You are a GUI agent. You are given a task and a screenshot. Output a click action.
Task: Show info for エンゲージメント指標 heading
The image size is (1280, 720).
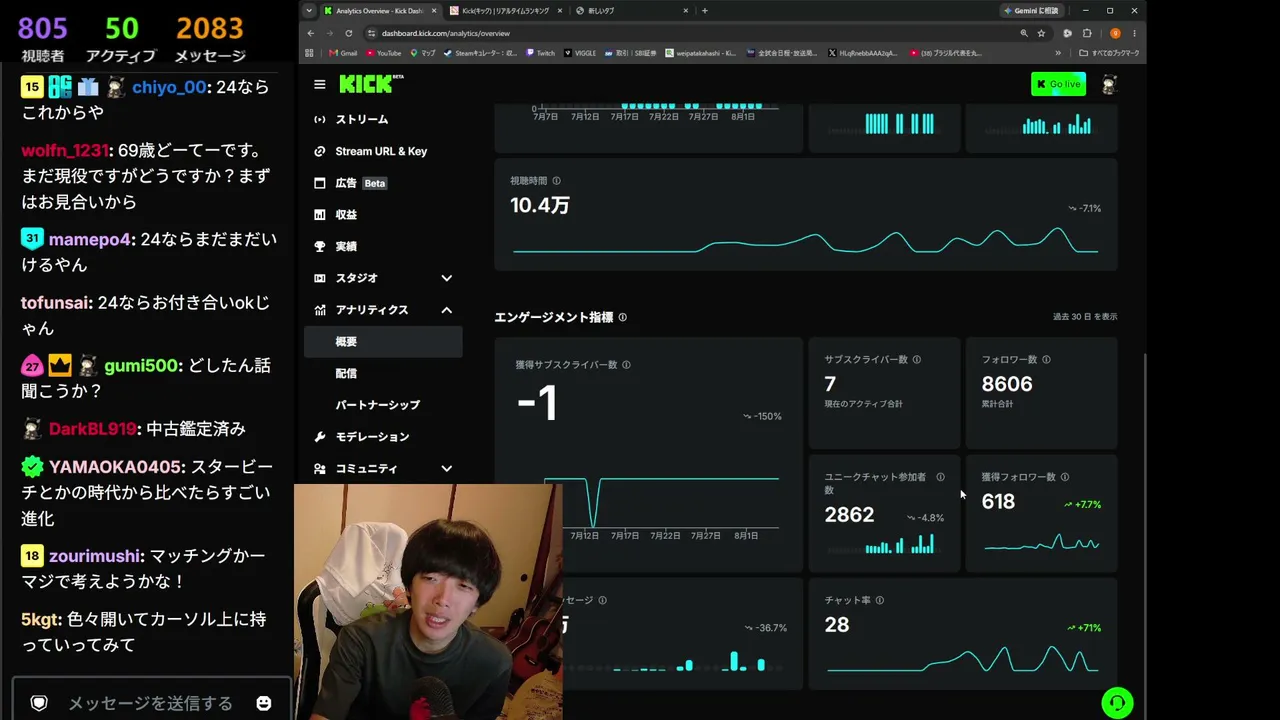tap(622, 317)
